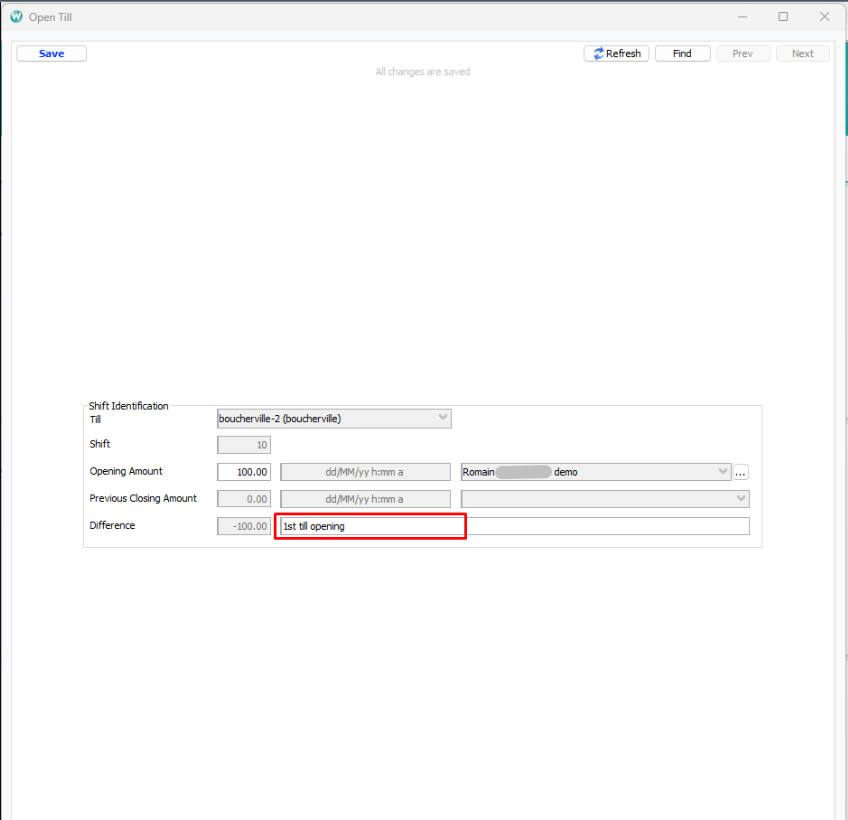Expand the Till dropdown showing boucherville-2
The image size is (848, 820).
coord(443,419)
